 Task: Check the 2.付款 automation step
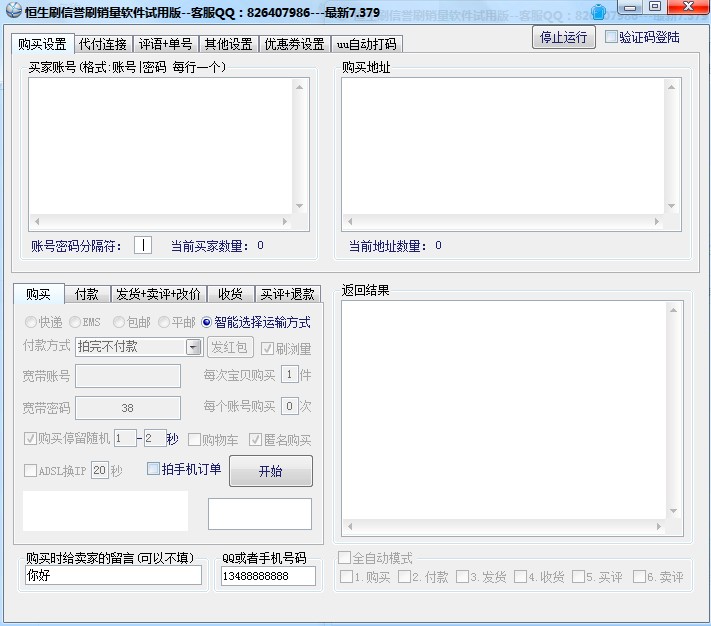click(x=404, y=576)
